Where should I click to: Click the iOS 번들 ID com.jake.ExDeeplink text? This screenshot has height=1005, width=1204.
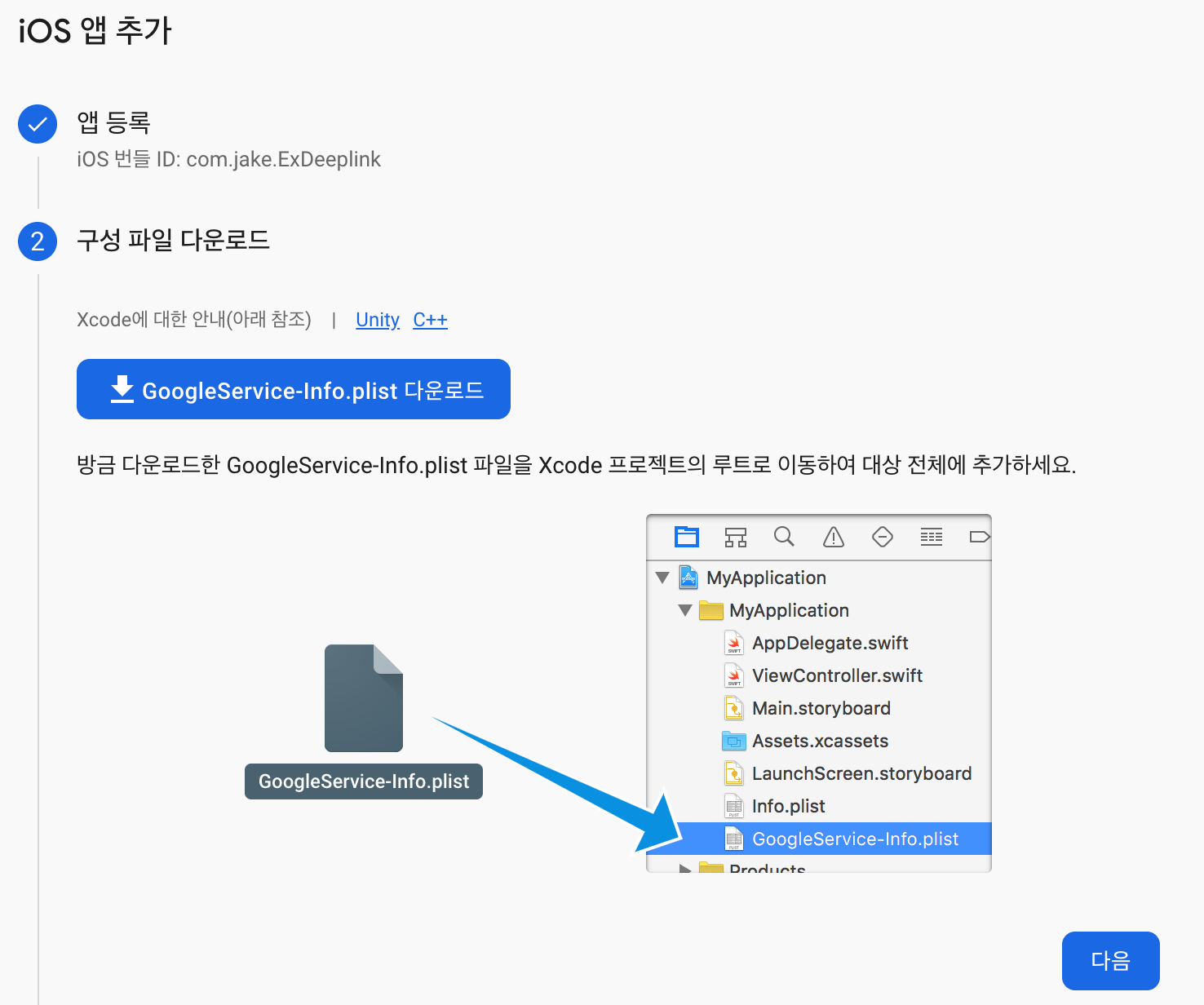tap(228, 159)
